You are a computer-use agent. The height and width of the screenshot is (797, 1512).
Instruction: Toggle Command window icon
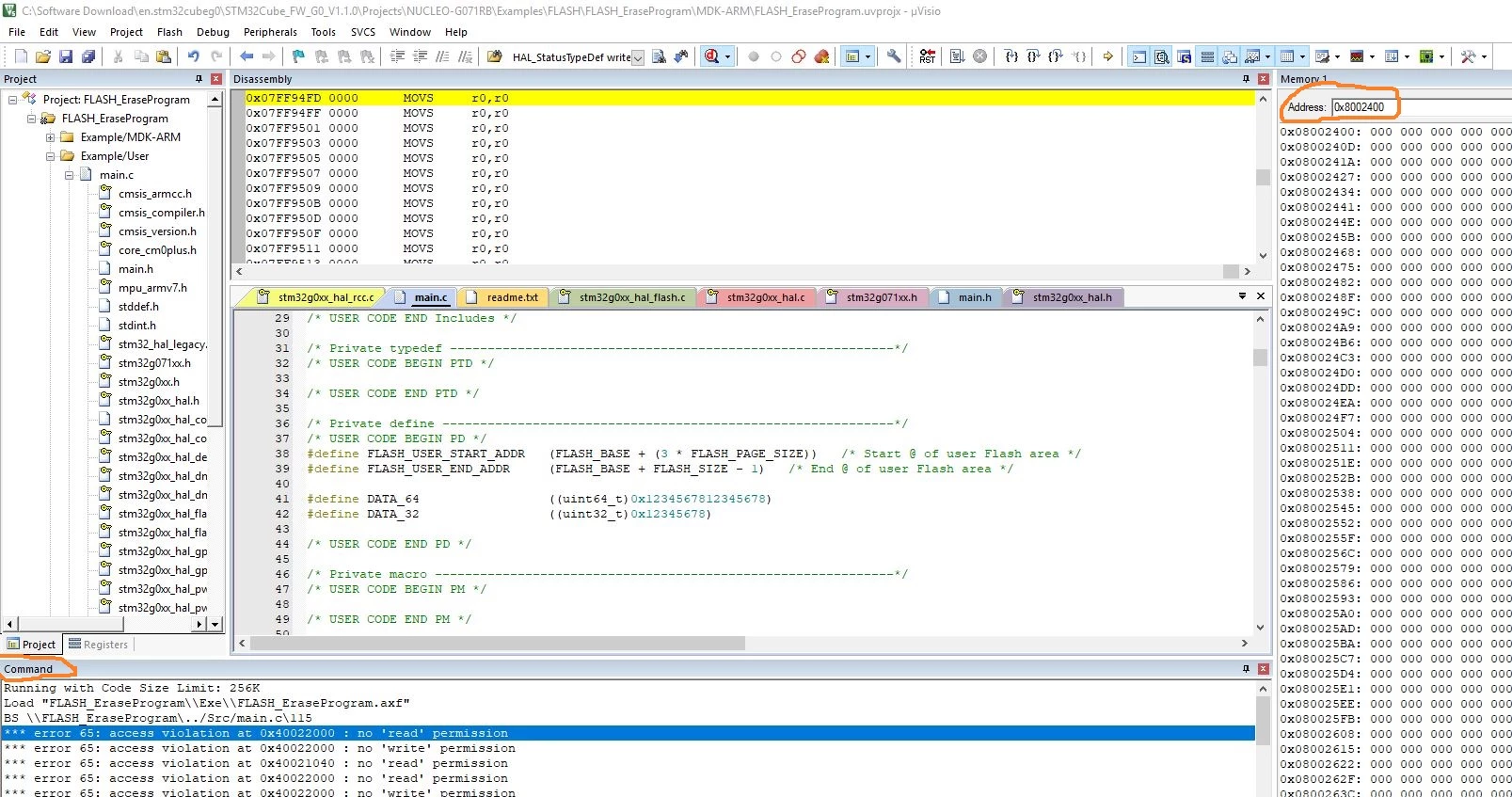[x=1138, y=56]
